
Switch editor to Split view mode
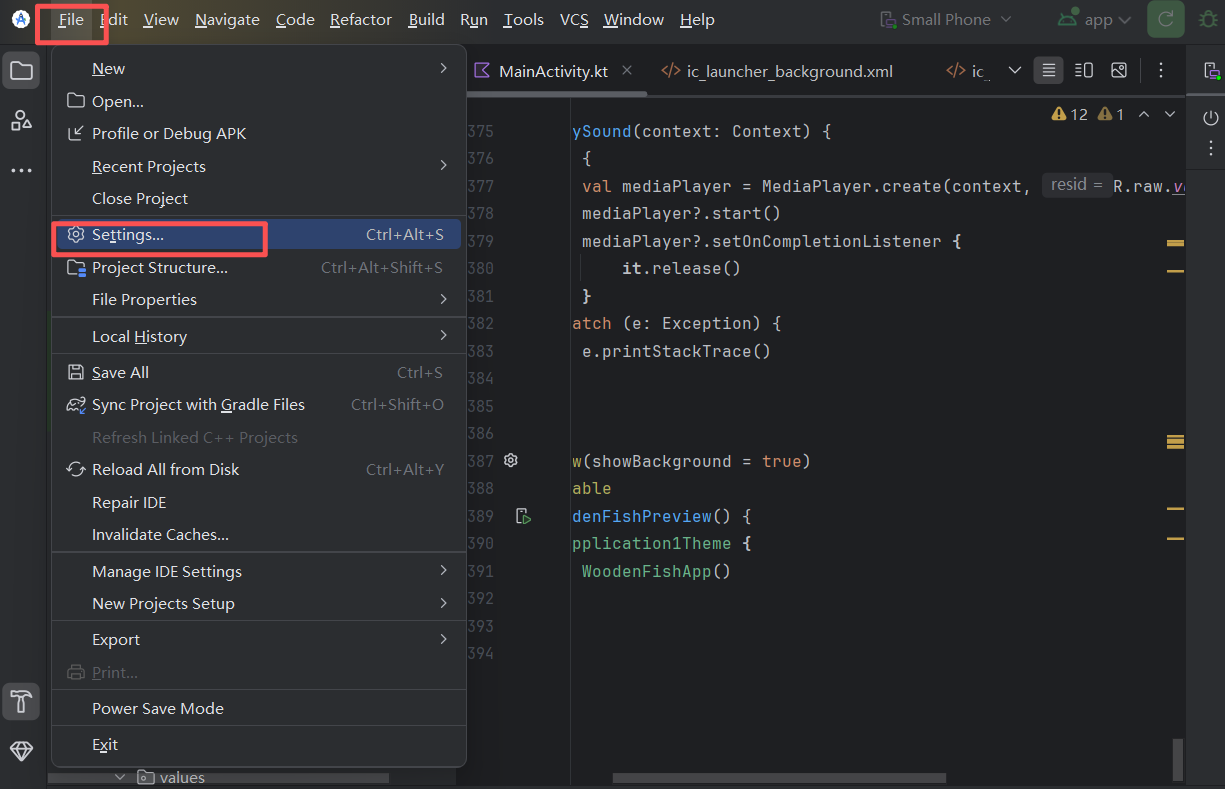pyautogui.click(x=1083, y=71)
